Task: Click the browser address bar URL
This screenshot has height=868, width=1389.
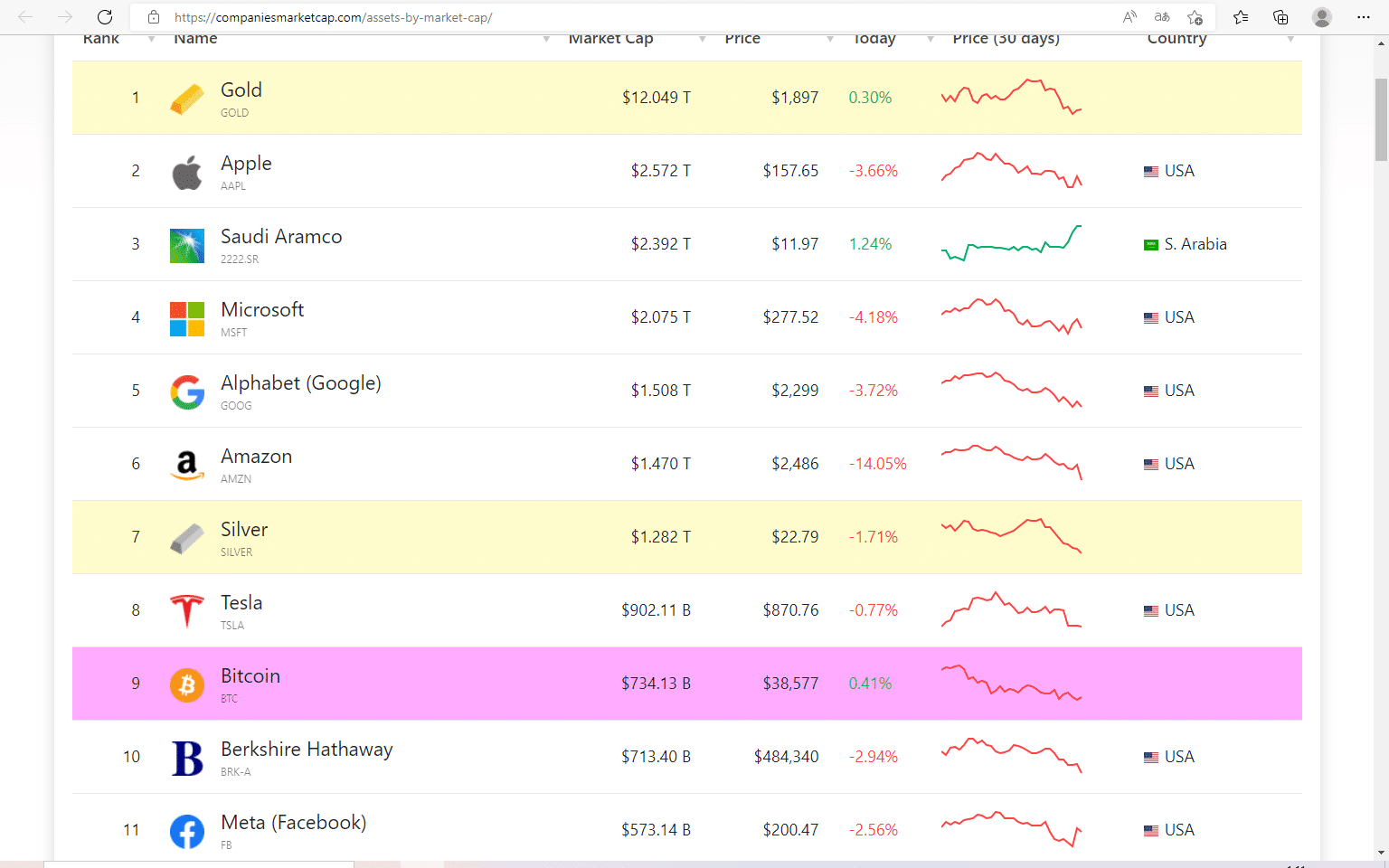Action: (334, 17)
